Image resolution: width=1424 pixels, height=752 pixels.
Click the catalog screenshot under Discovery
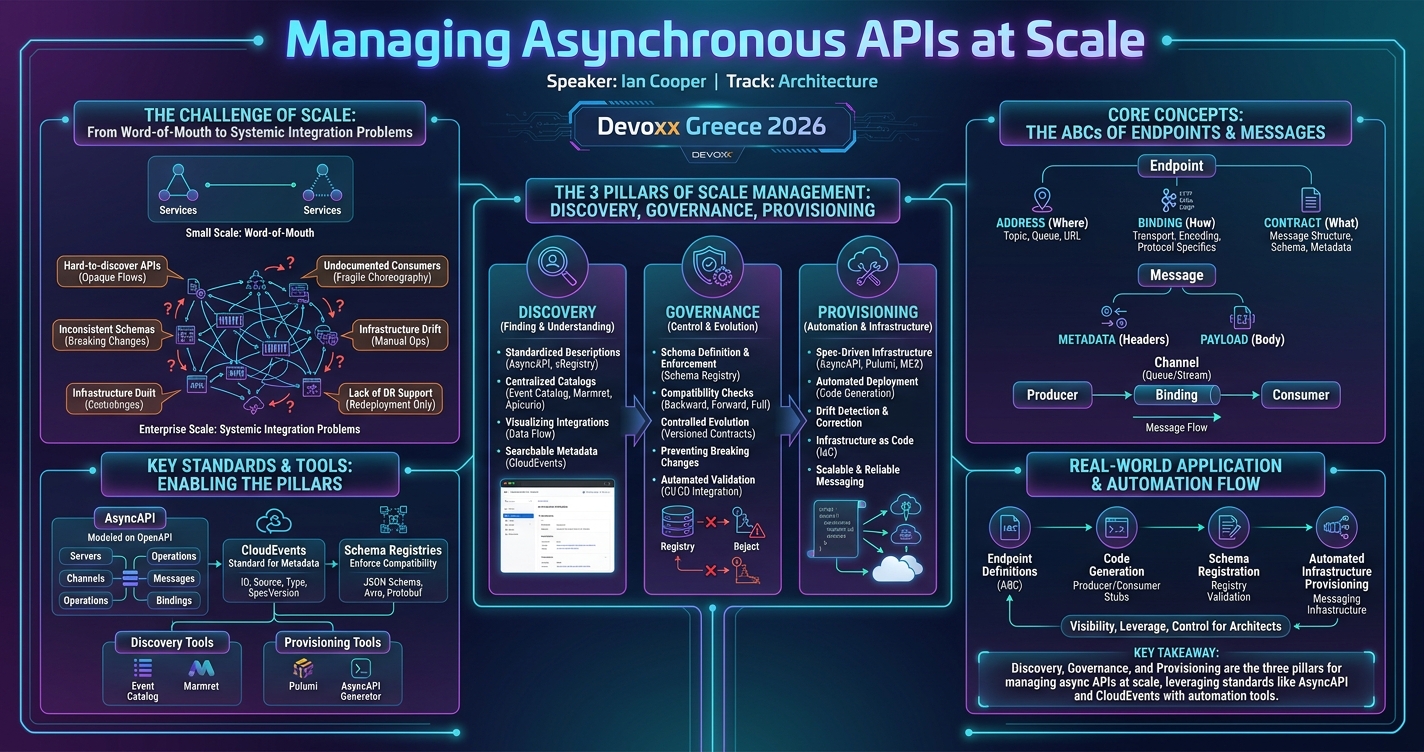(557, 526)
